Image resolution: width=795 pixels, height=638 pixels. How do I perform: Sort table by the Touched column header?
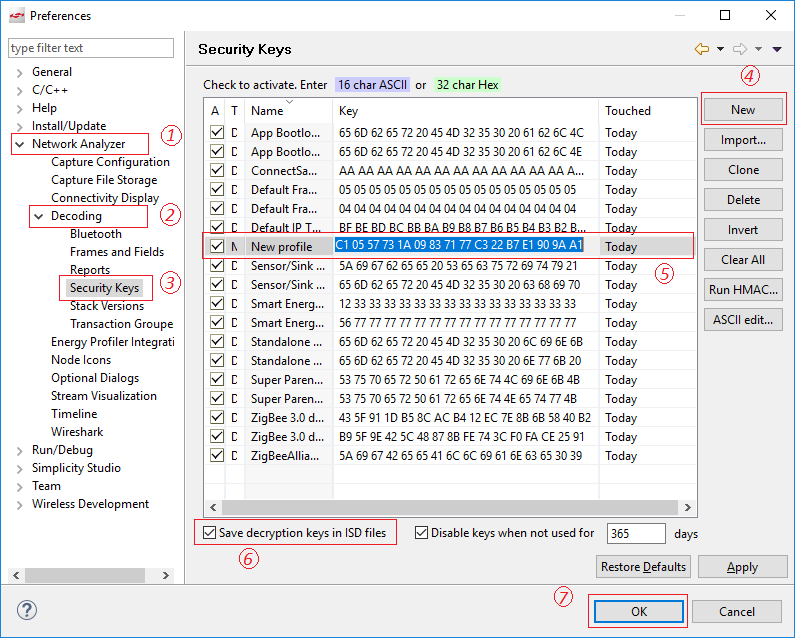[647, 111]
